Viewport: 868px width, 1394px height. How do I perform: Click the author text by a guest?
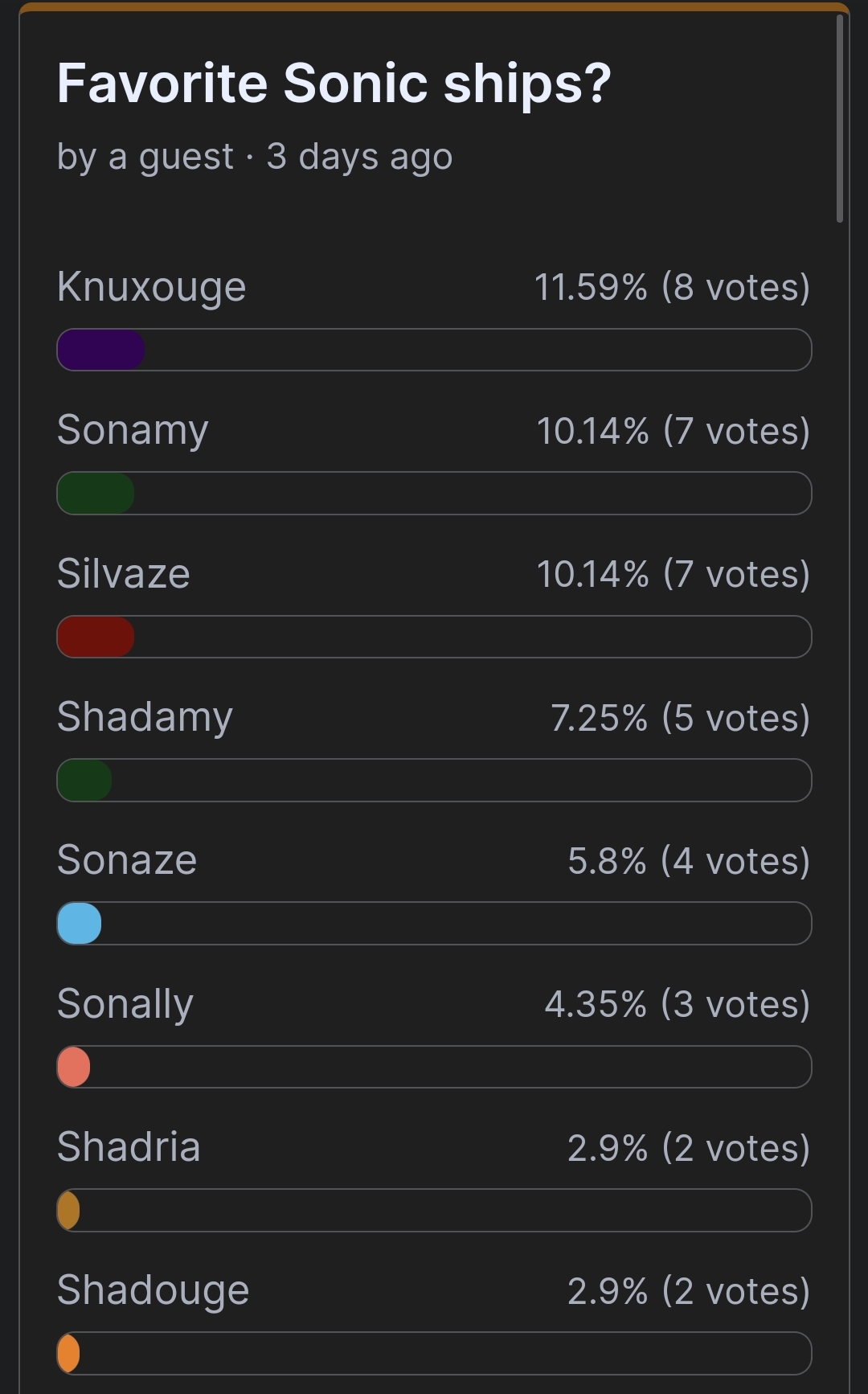[145, 157]
